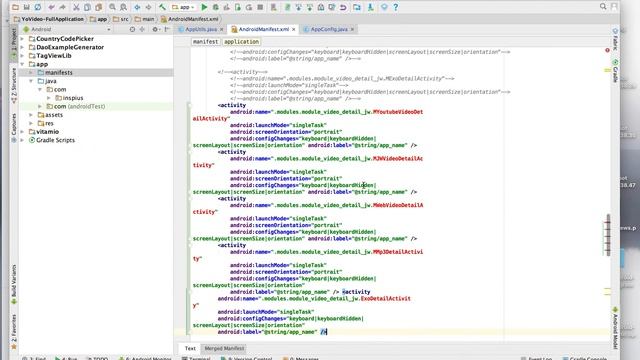Click the Synchronize toolbar icon
This screenshot has width=640, height=360.
tap(38, 7)
